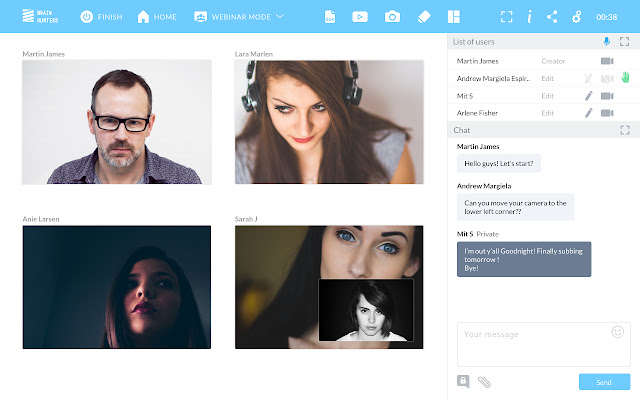Viewport: 640px width, 400px height.
Task: Select the eraser tool in top toolbar
Action: pyautogui.click(x=422, y=17)
